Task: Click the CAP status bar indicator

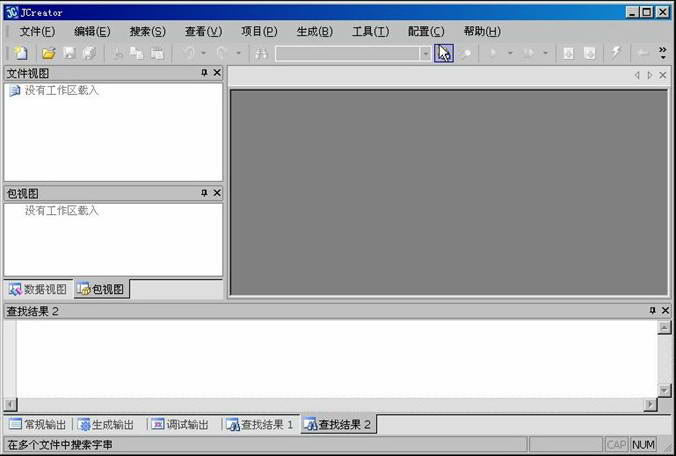Action: coord(617,444)
